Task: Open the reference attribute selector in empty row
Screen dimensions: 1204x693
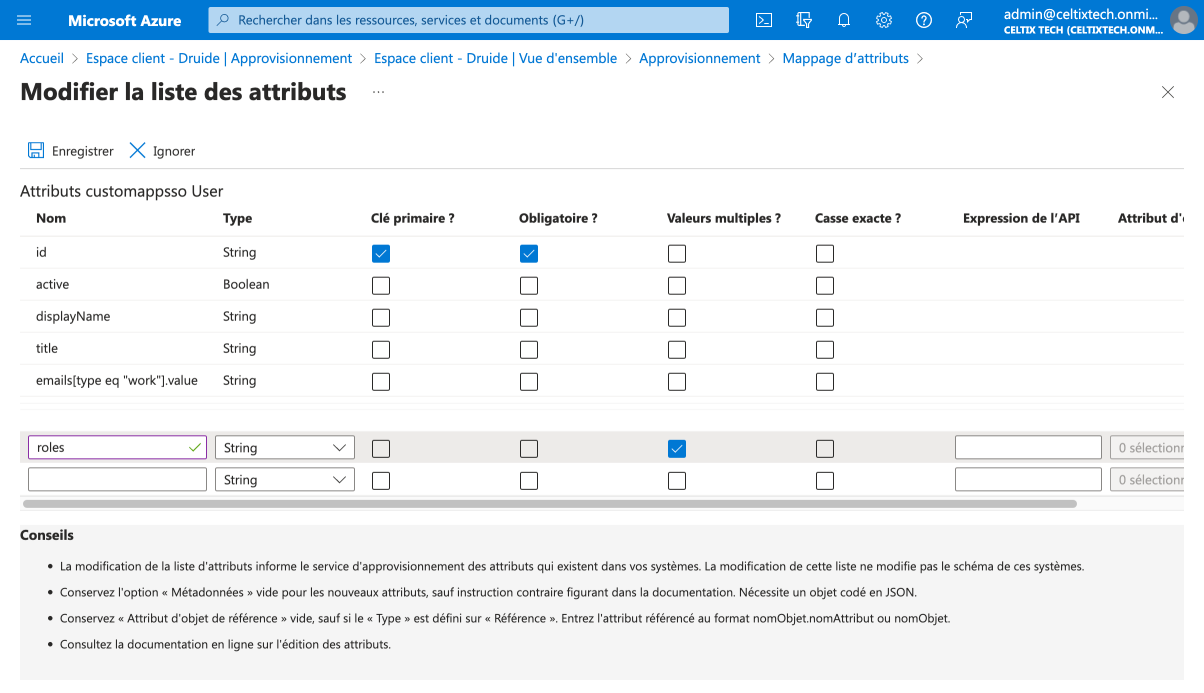Action: click(1147, 480)
